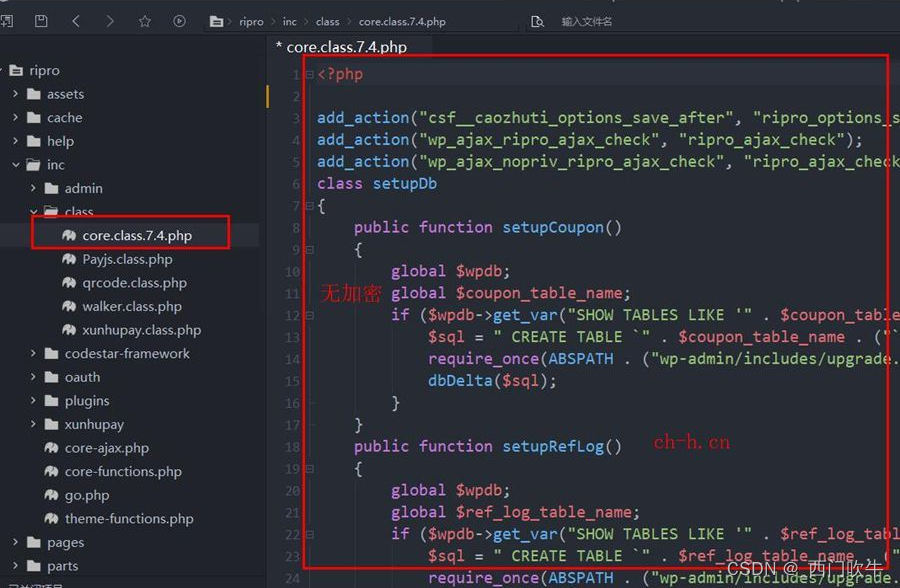
Task: Open go.php file
Action: pos(87,495)
